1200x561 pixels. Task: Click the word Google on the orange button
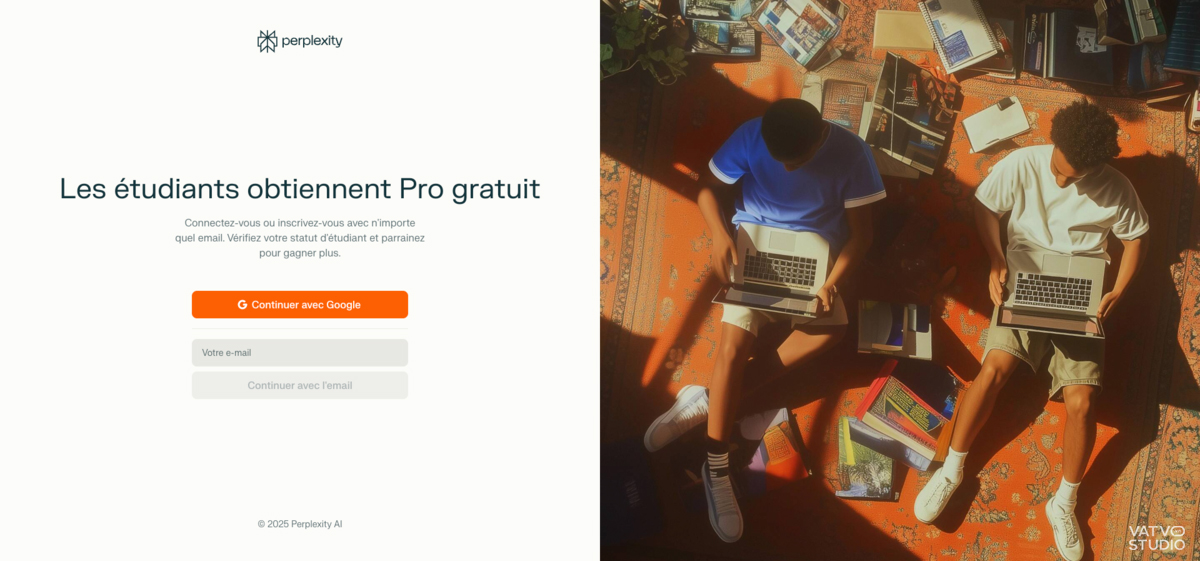click(343, 305)
